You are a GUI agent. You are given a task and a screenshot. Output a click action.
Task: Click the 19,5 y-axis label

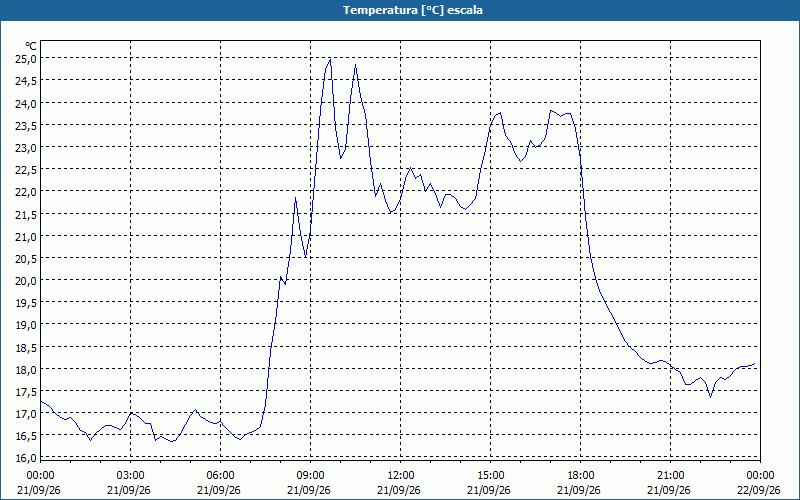point(25,303)
